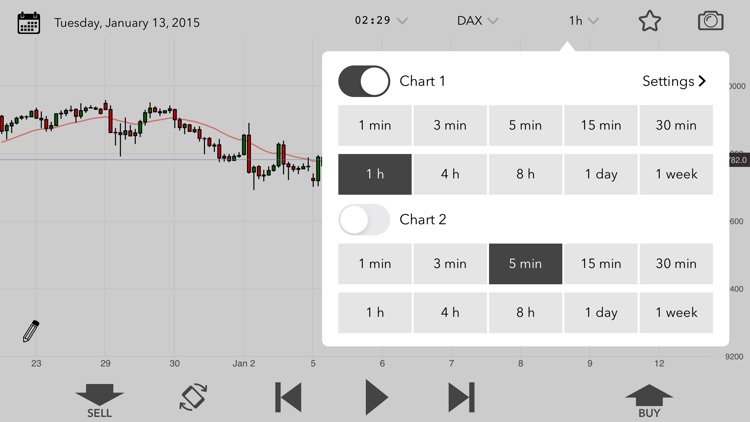Select the pencil drawing tool
This screenshot has width=750, height=422.
[x=31, y=331]
